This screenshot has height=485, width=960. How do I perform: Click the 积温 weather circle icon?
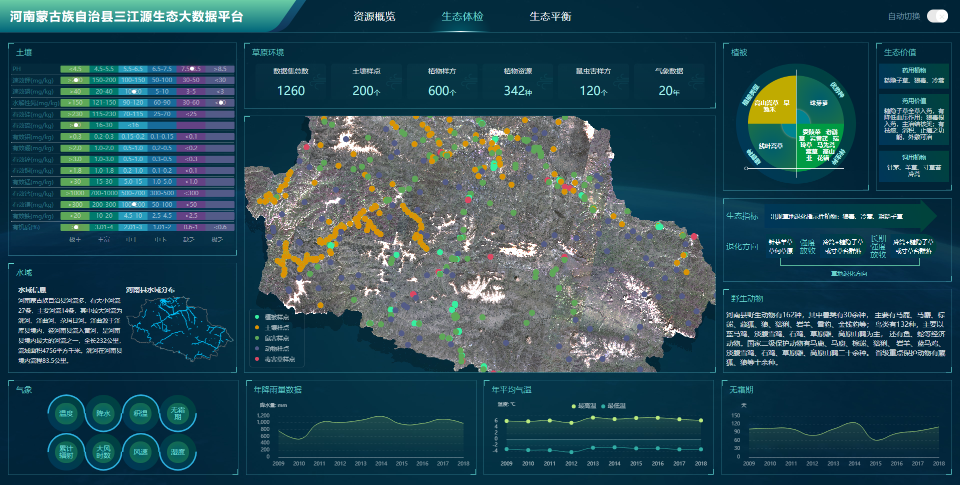click(x=140, y=412)
